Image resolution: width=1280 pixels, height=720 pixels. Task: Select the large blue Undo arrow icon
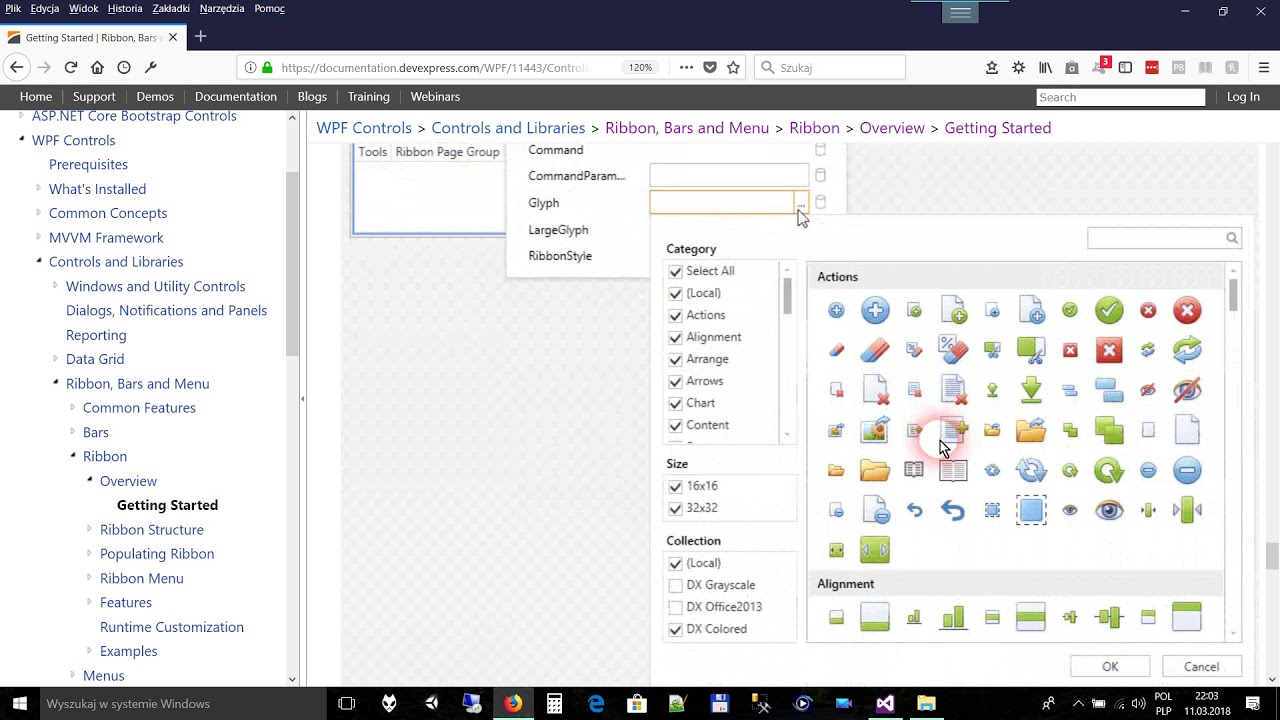click(953, 510)
